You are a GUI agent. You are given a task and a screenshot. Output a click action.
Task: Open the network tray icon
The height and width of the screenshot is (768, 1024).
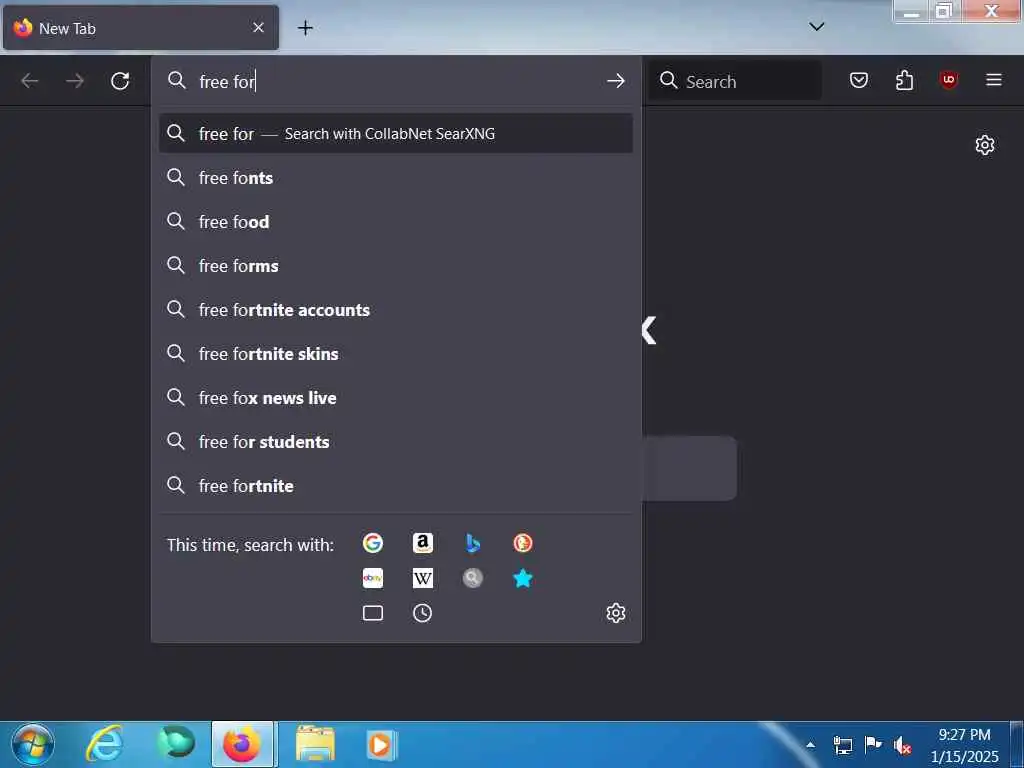point(842,744)
